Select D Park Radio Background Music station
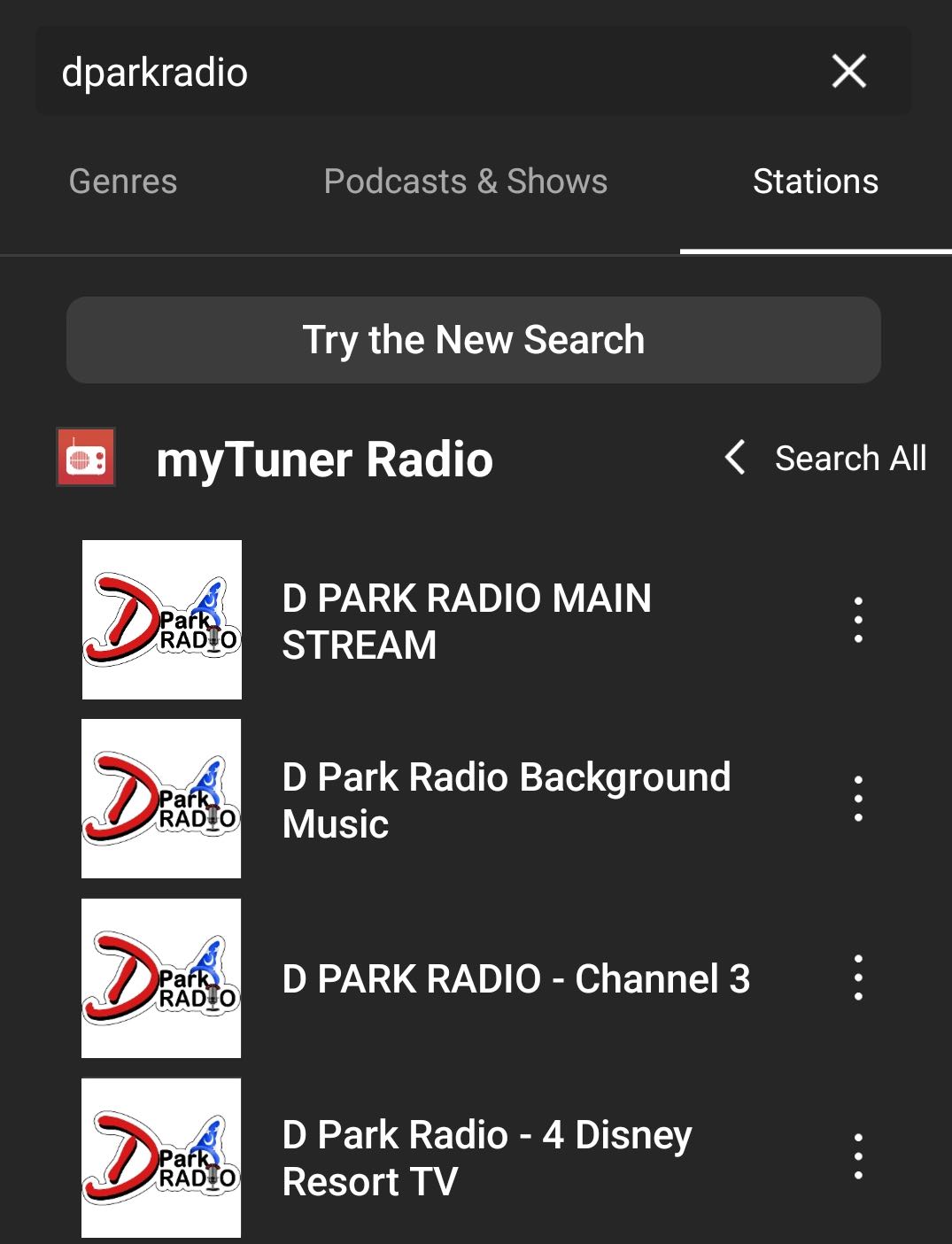The width and height of the screenshot is (952, 1244). click(x=506, y=800)
